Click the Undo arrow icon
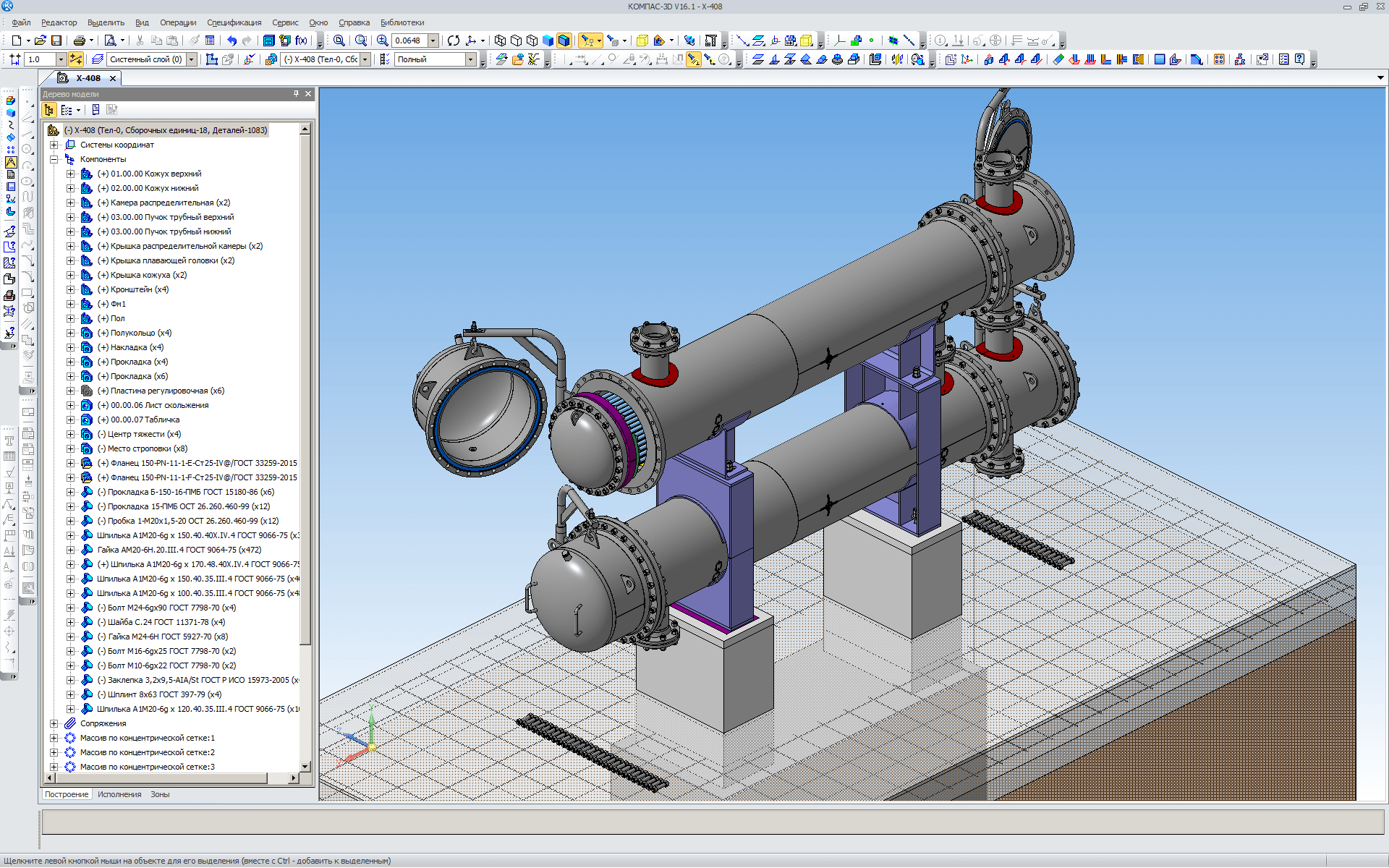 231,41
